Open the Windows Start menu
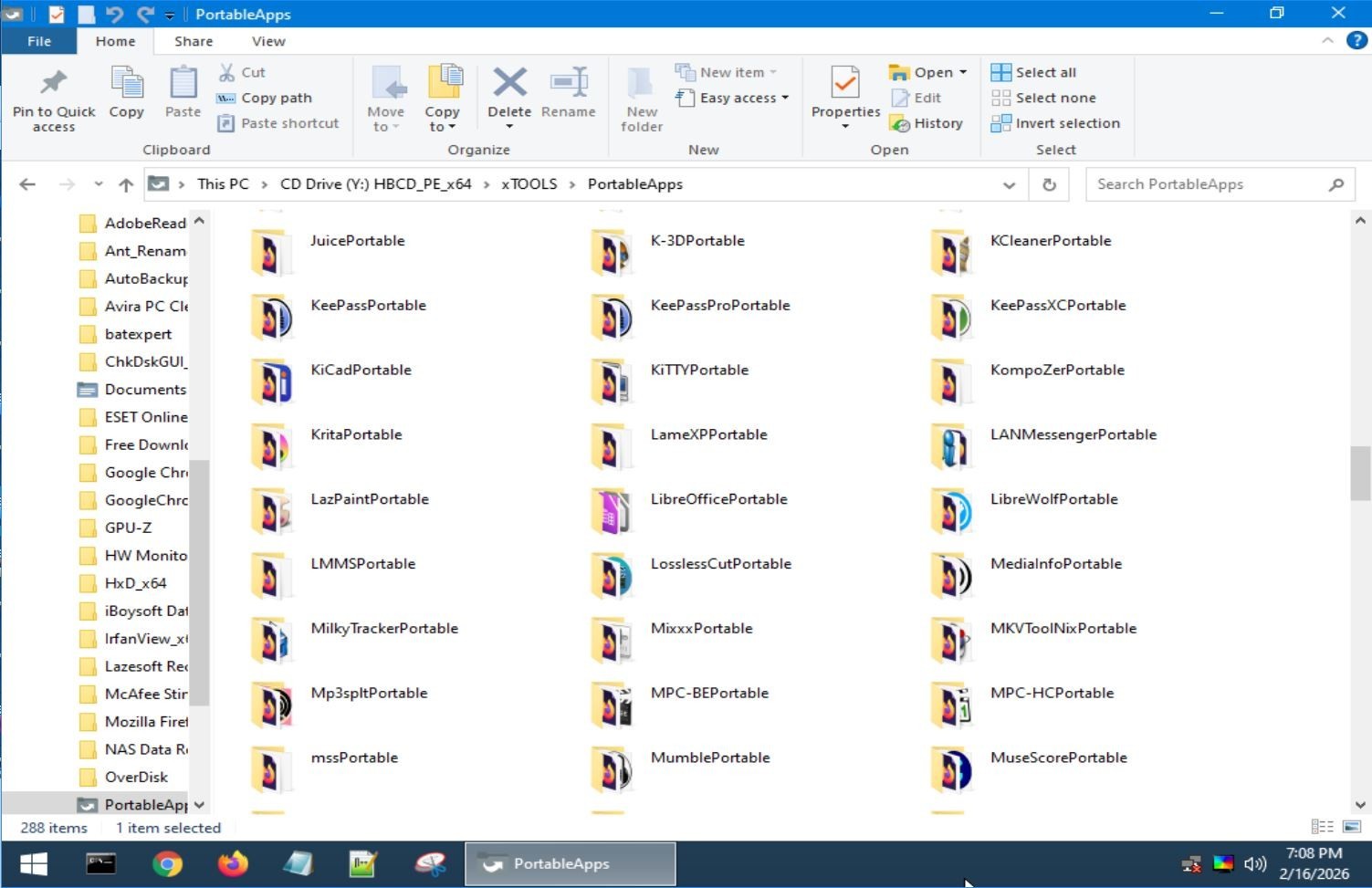Screen dimensions: 1372x888 tap(34, 863)
